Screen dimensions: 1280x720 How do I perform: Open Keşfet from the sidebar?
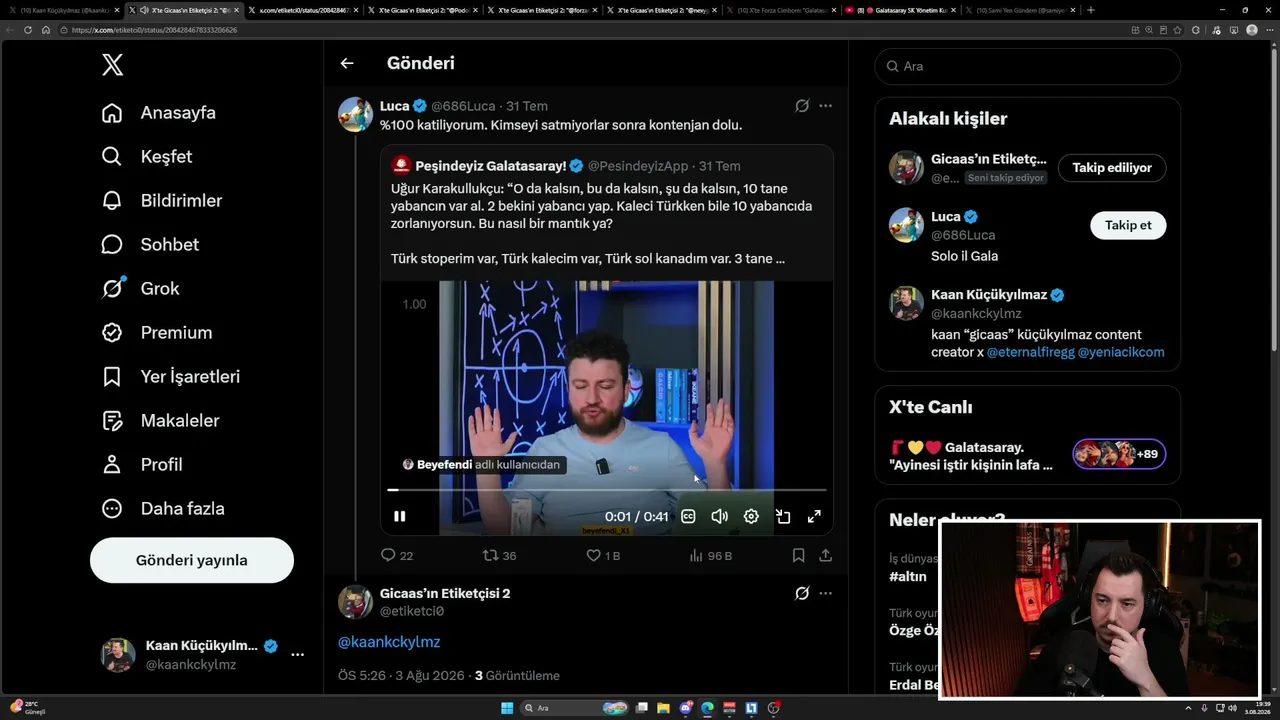point(147,157)
